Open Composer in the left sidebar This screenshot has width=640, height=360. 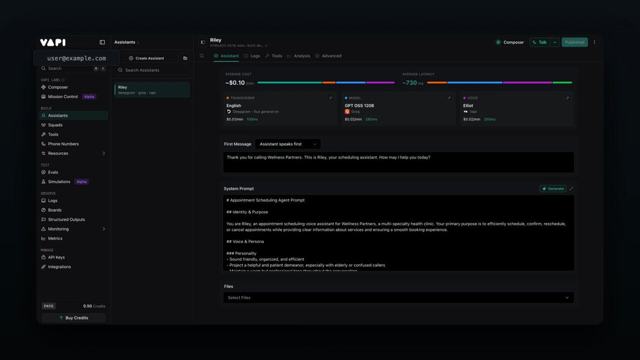(58, 87)
